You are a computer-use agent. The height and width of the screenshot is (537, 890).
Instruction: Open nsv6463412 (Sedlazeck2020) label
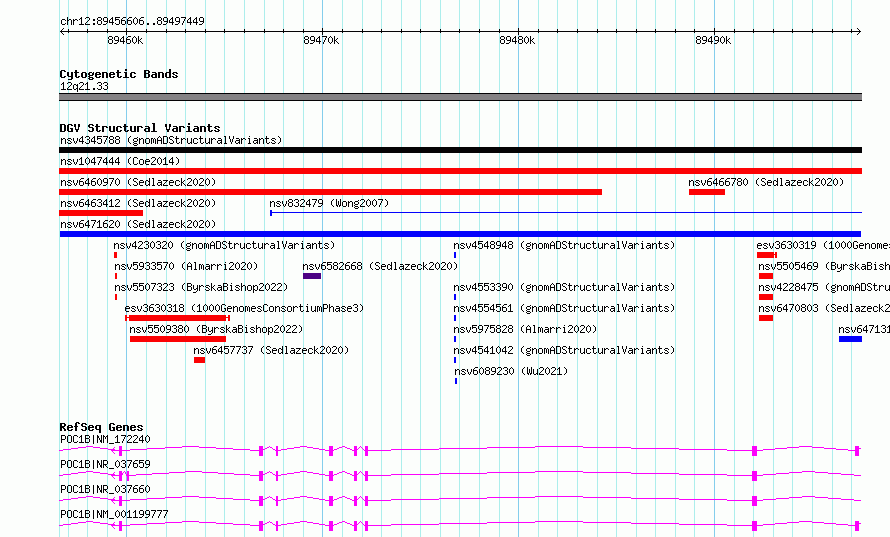tap(138, 203)
